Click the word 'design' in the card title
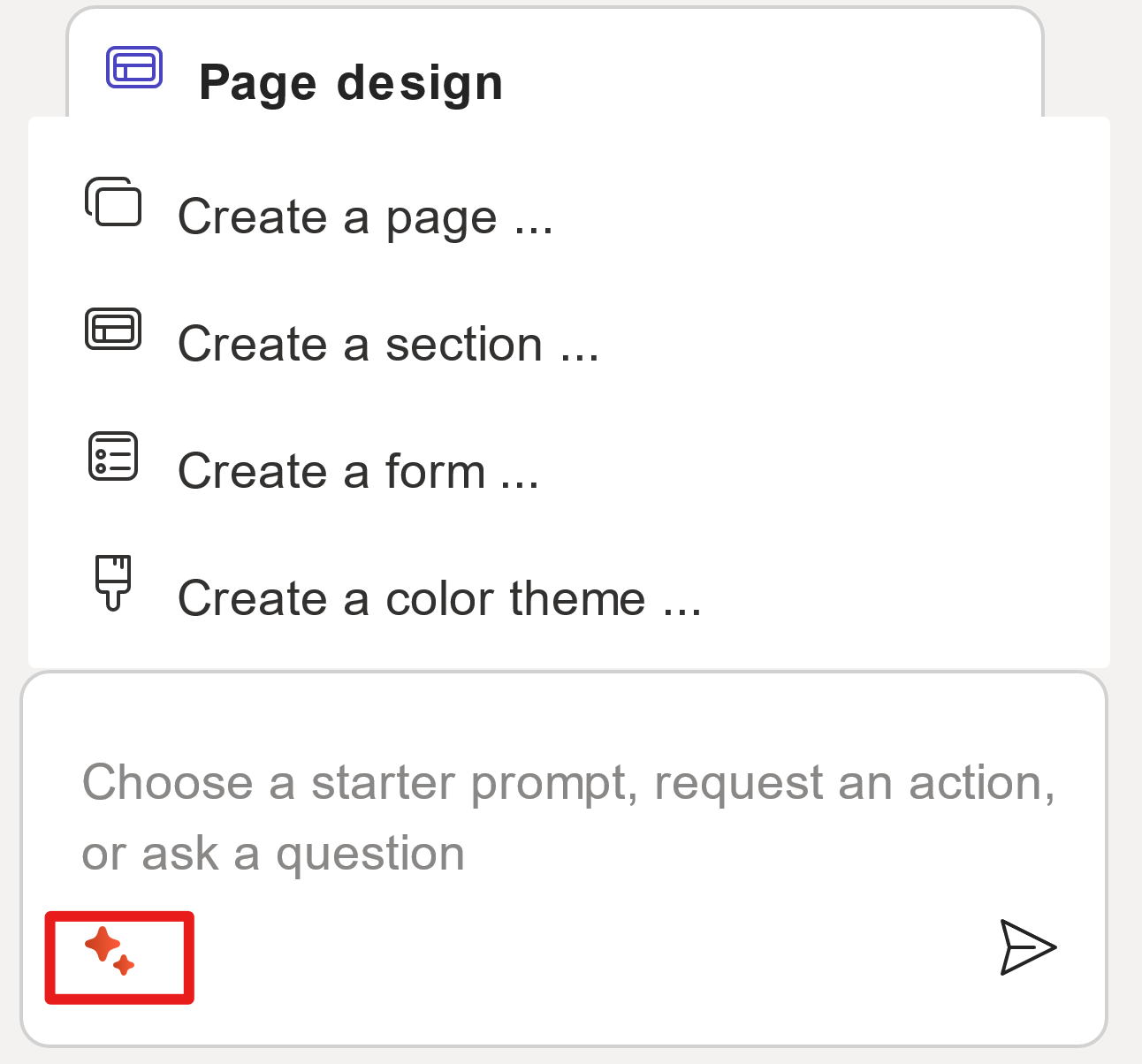The width and height of the screenshot is (1142, 1064). [420, 83]
